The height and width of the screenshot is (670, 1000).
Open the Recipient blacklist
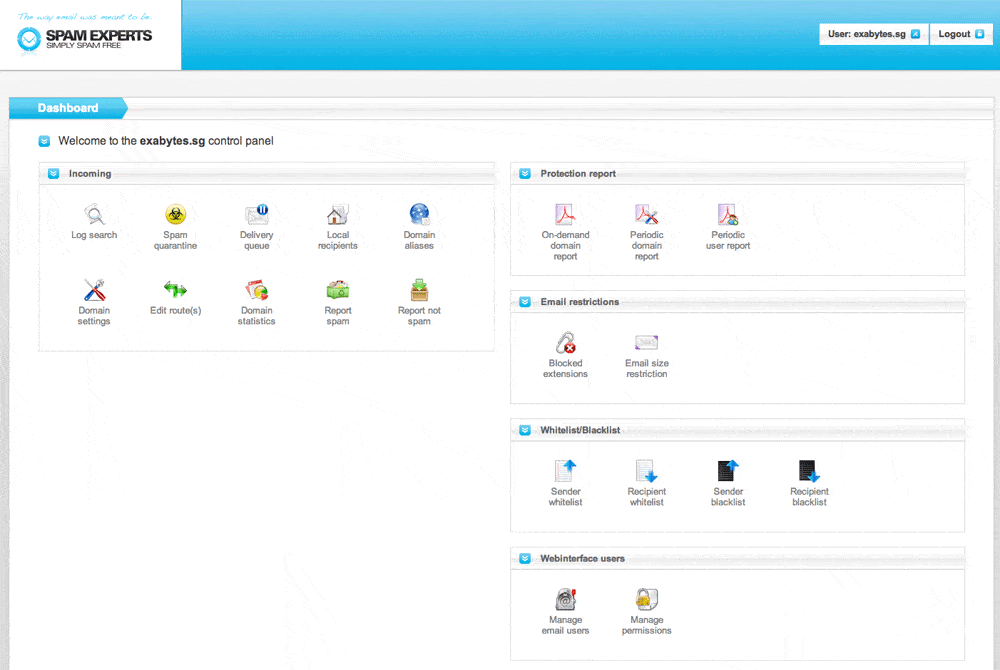(x=809, y=483)
